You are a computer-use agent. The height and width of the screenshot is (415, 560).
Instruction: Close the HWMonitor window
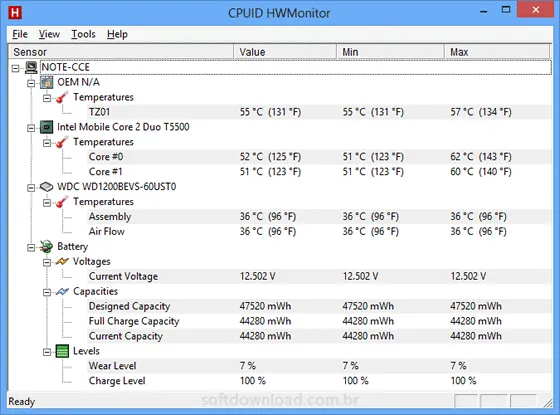(535, 10)
